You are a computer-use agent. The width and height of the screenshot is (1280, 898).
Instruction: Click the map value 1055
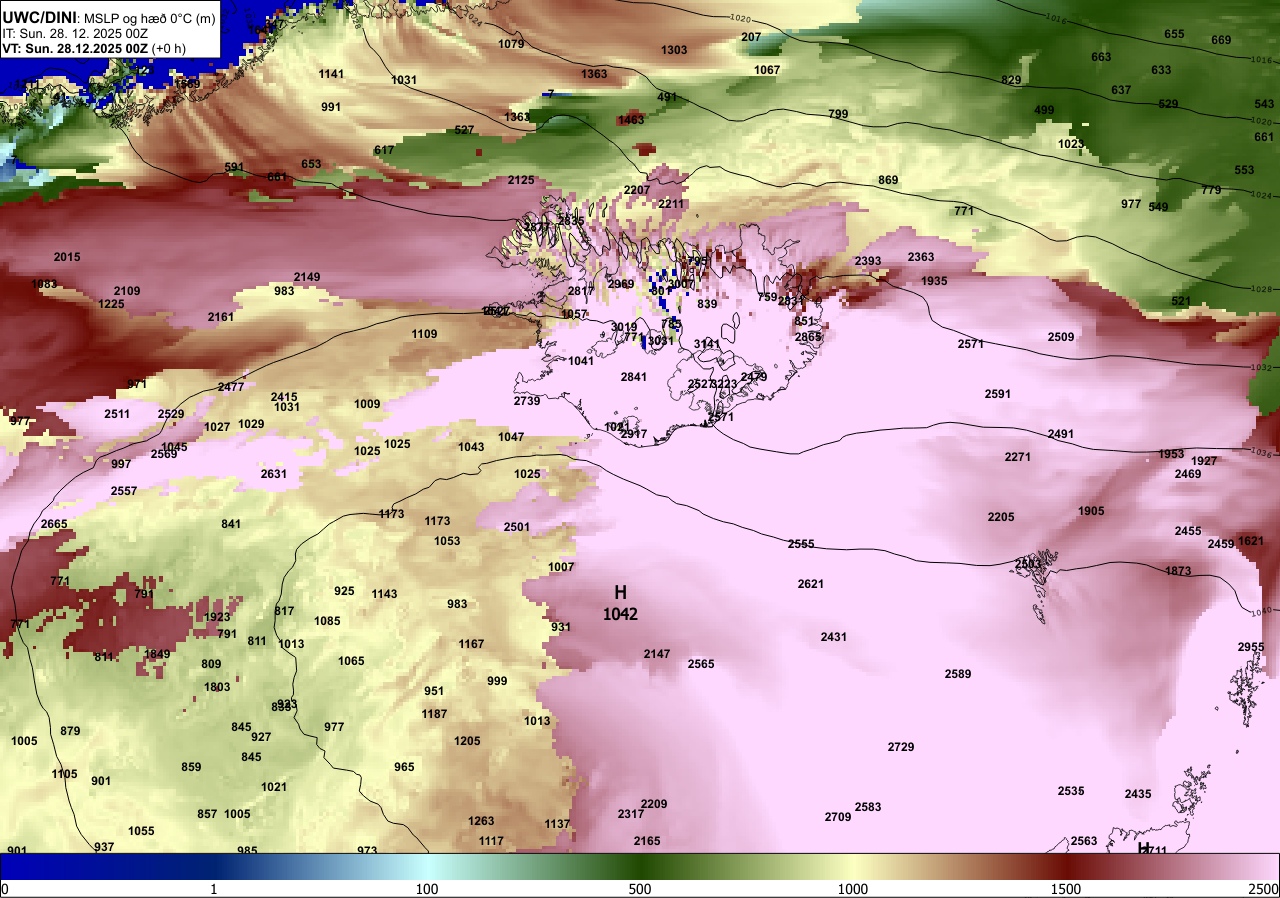tap(141, 831)
